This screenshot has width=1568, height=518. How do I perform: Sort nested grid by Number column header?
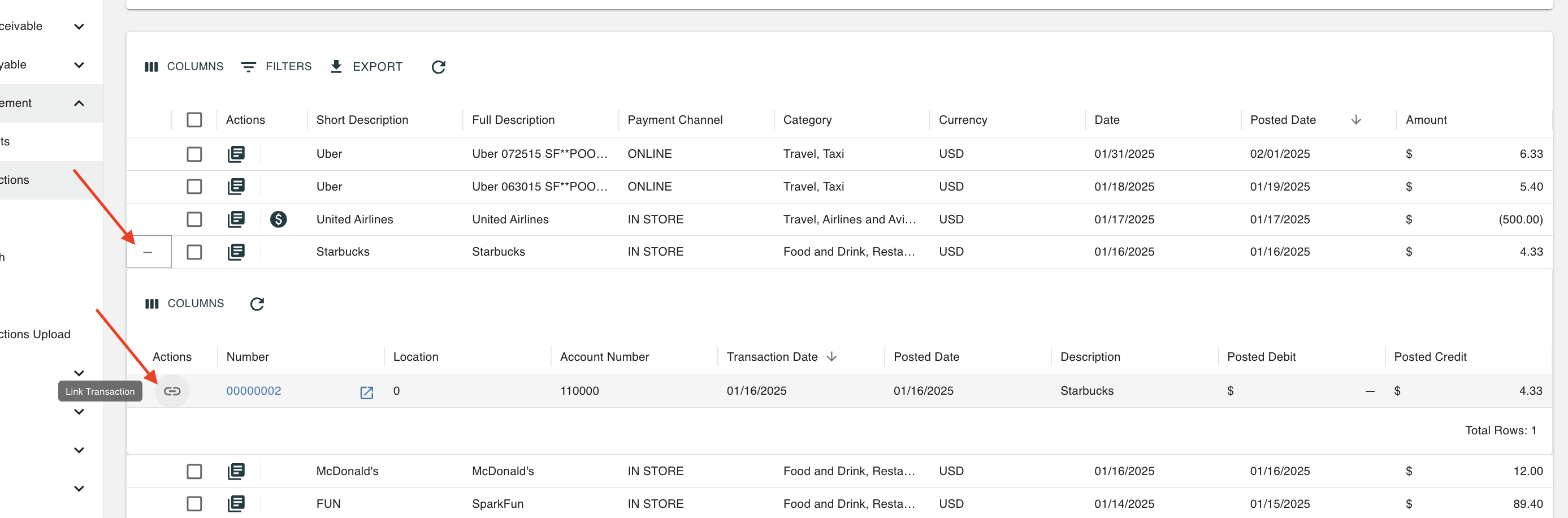click(248, 357)
